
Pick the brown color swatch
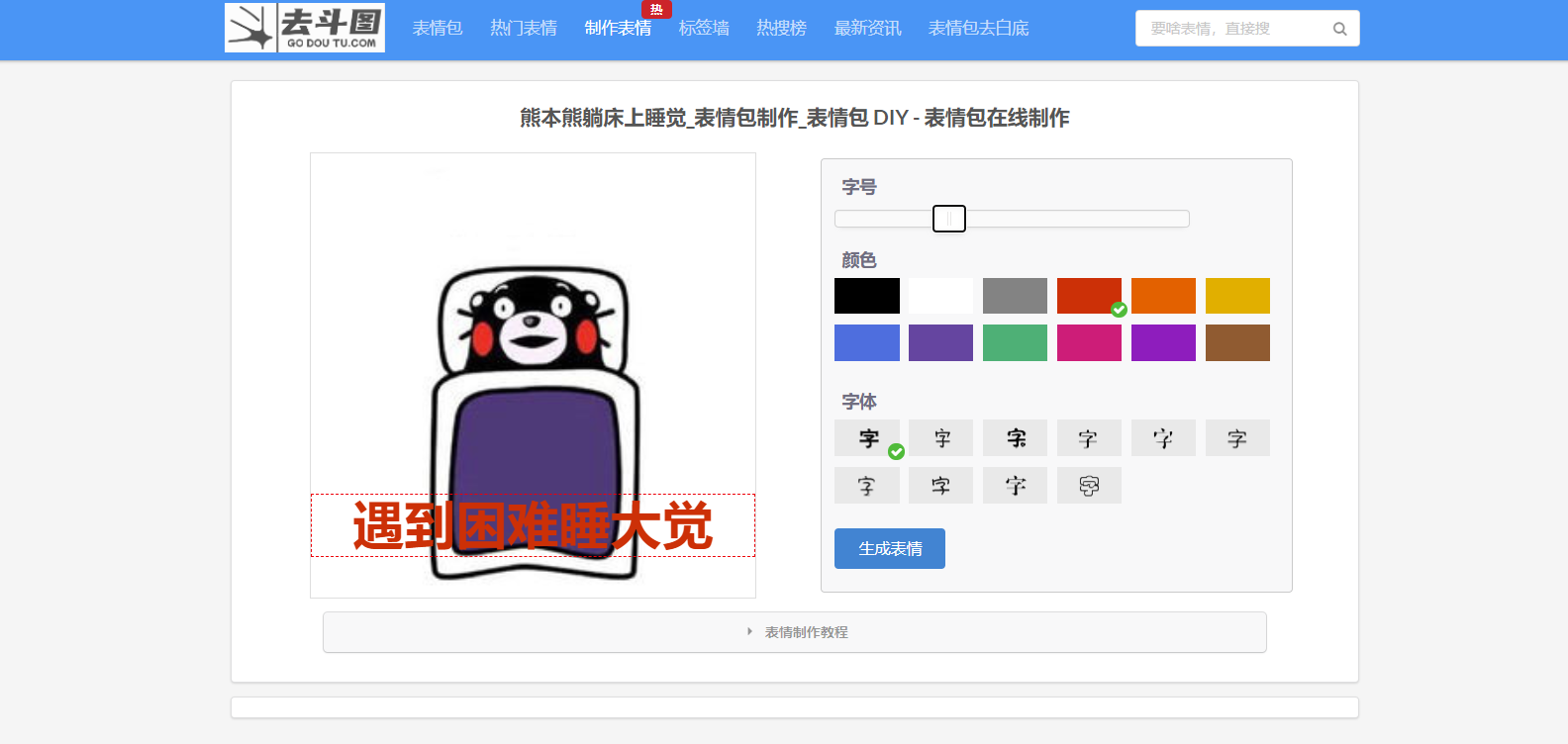tap(1237, 342)
